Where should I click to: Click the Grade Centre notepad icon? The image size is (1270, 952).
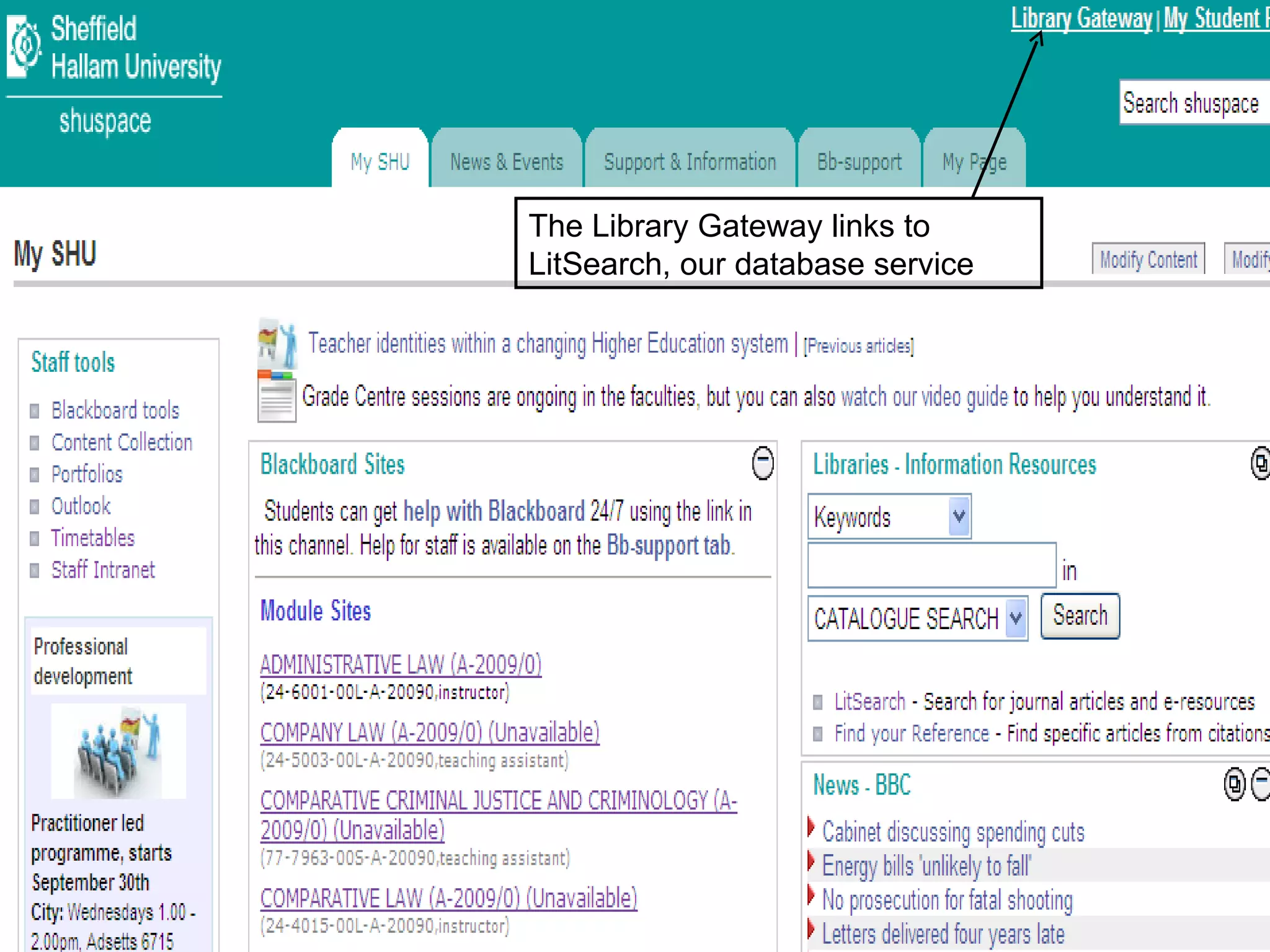point(276,397)
